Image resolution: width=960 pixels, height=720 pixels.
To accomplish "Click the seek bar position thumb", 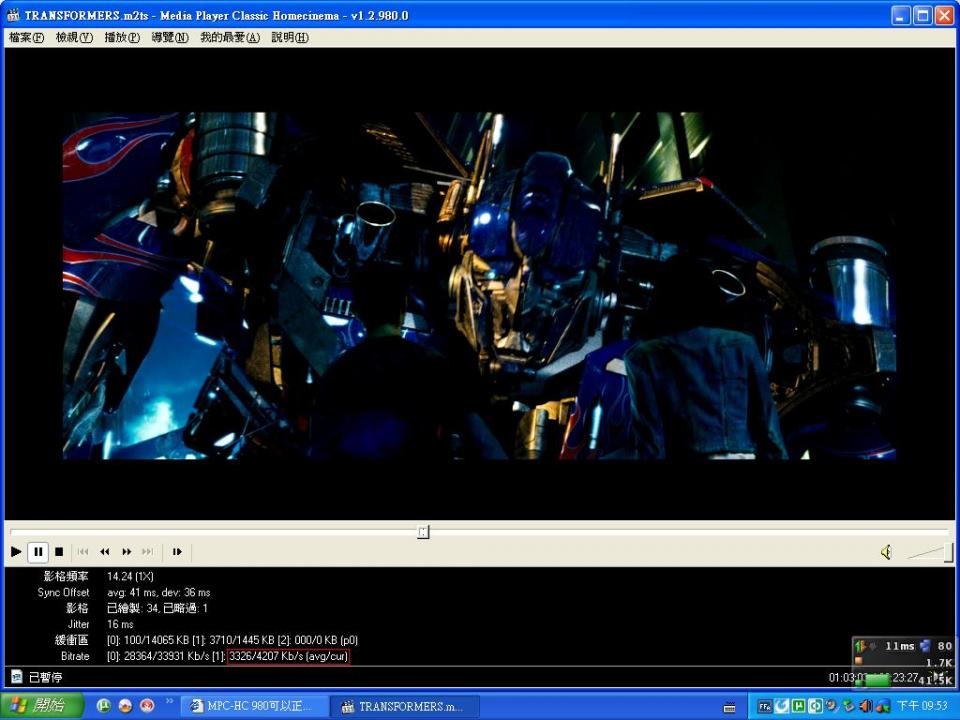I will (x=423, y=532).
